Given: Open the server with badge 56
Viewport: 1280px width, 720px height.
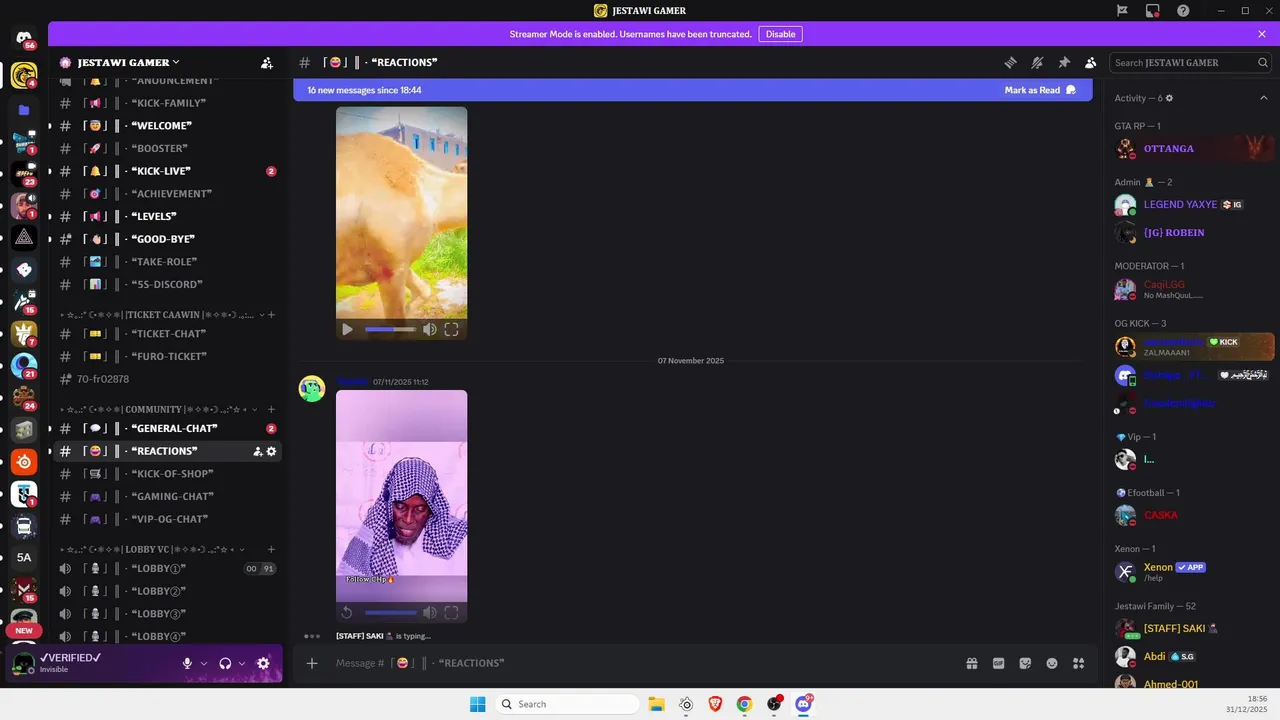Looking at the screenshot, I should point(24,38).
